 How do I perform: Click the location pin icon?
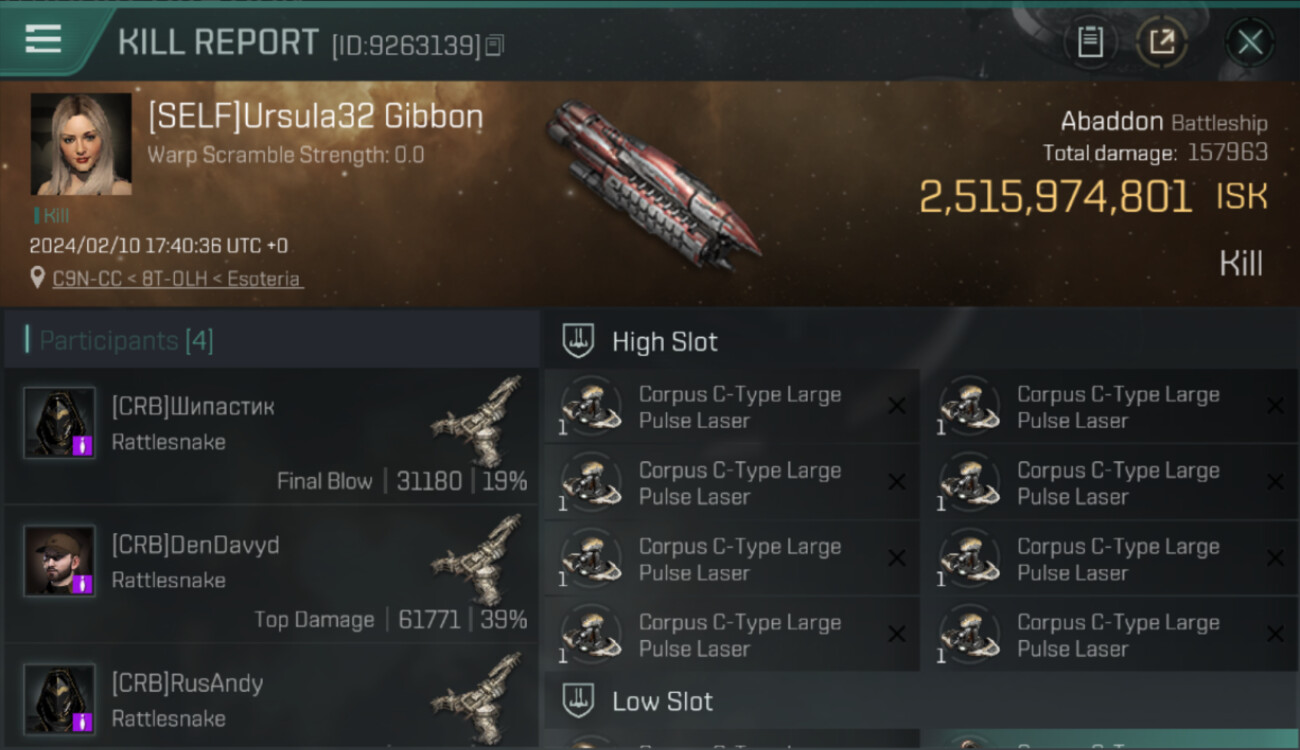38,278
